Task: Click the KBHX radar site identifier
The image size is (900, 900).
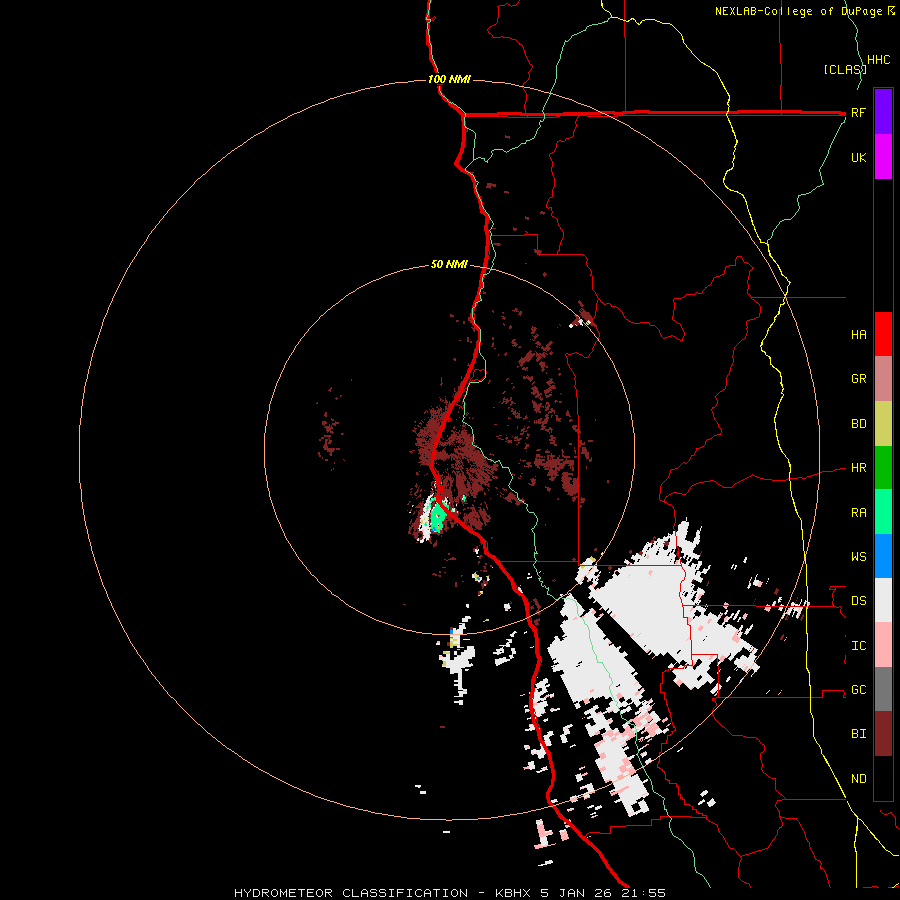Action: point(513,893)
